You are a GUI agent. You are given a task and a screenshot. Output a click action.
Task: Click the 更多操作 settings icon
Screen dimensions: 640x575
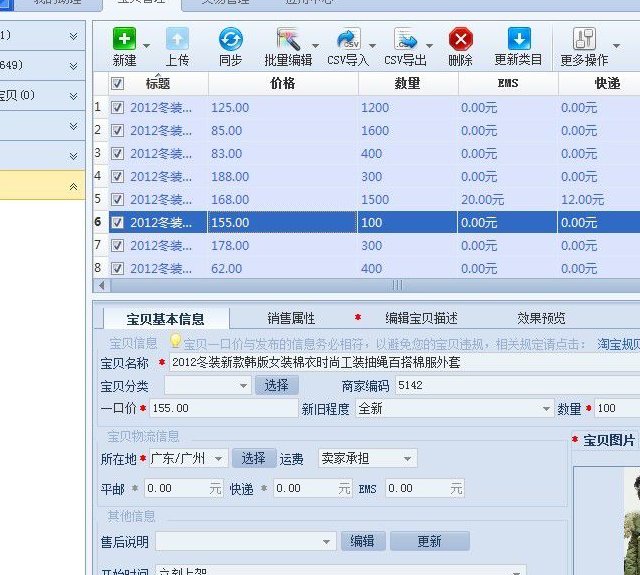coord(584,39)
